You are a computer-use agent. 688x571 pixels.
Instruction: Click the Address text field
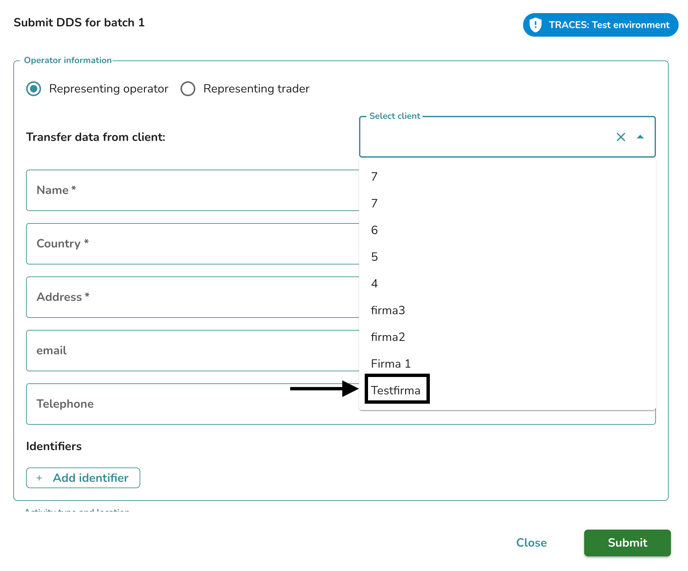[190, 297]
